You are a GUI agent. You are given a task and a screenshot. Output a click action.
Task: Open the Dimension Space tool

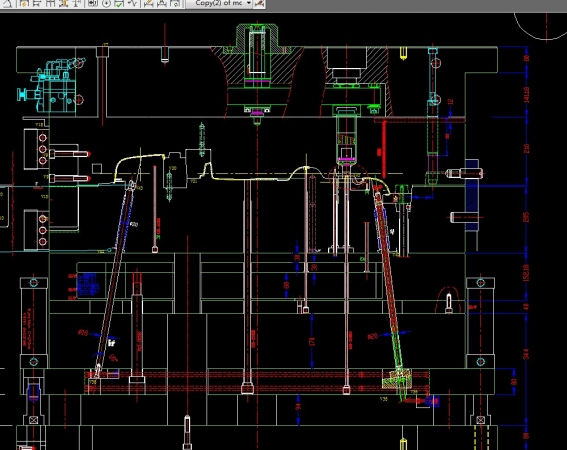pyautogui.click(x=64, y=3)
